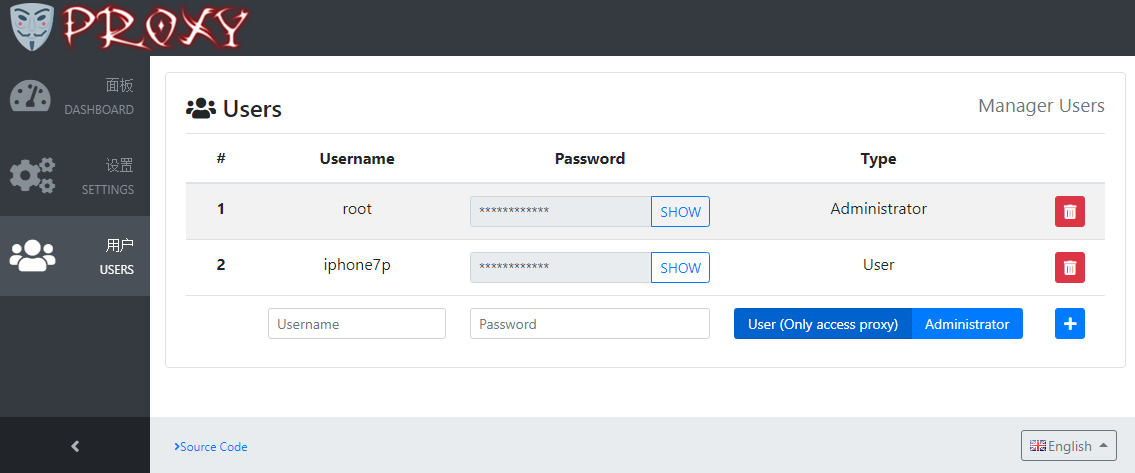Show the iphone7p user's password
This screenshot has height=473, width=1135.
tap(680, 267)
